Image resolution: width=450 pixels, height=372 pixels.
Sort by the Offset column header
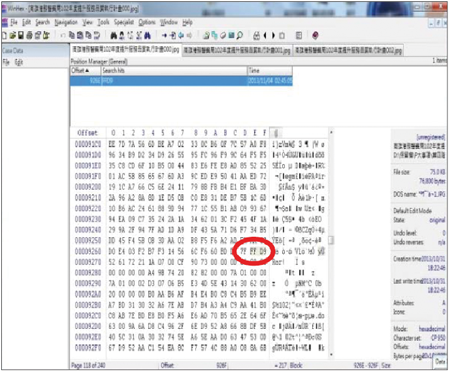click(x=85, y=70)
